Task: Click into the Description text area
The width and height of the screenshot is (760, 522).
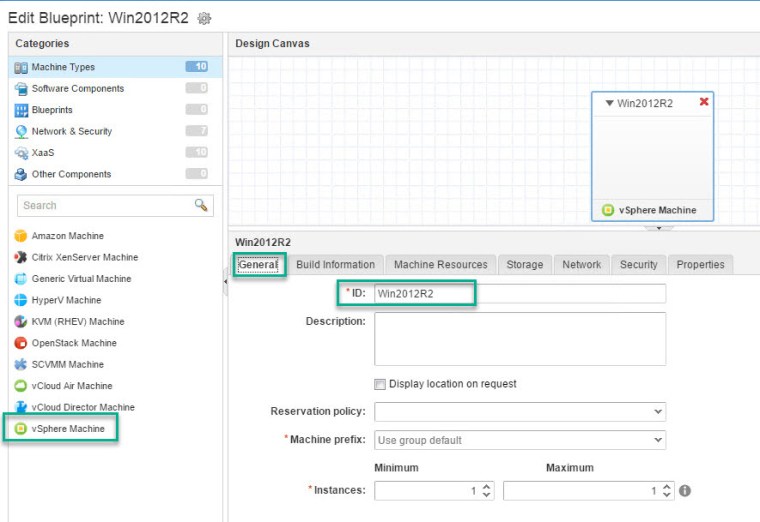Action: tap(520, 339)
